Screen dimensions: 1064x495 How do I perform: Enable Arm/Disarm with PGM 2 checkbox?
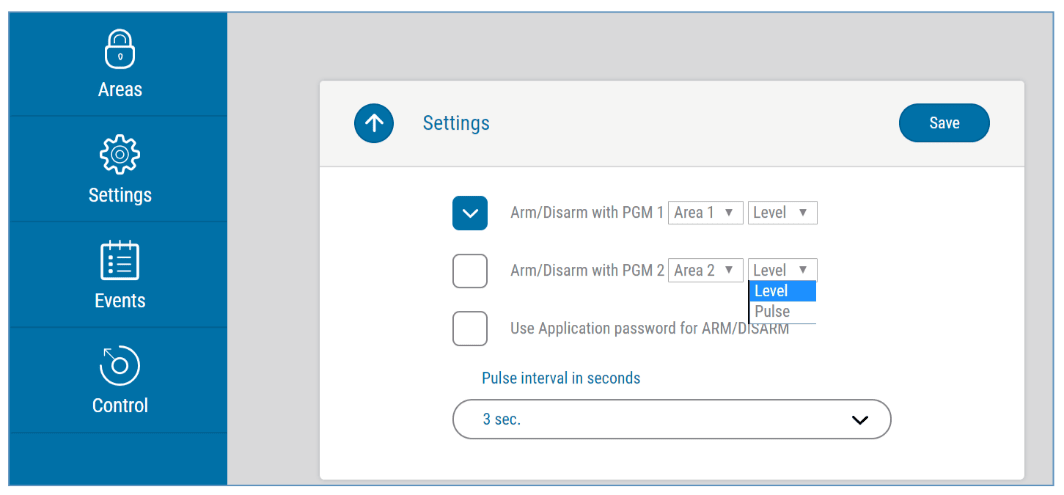pos(470,271)
